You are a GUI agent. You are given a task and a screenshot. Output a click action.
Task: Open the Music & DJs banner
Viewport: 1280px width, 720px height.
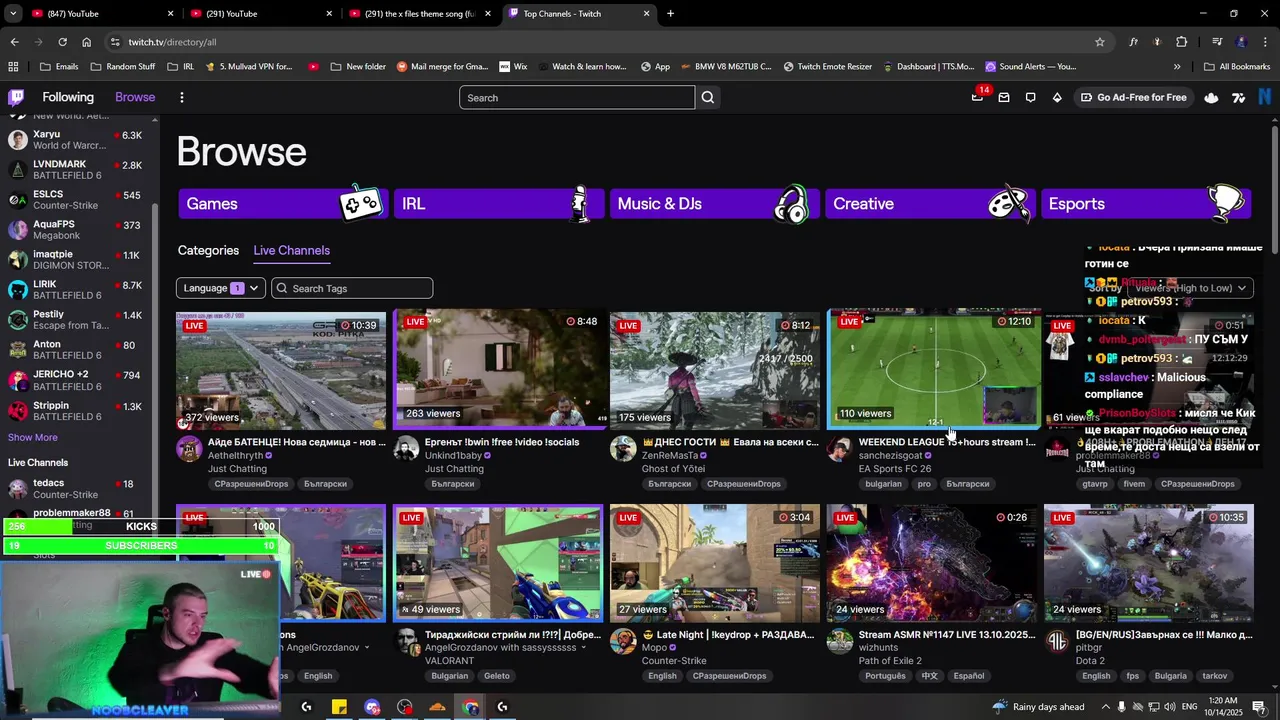point(714,203)
